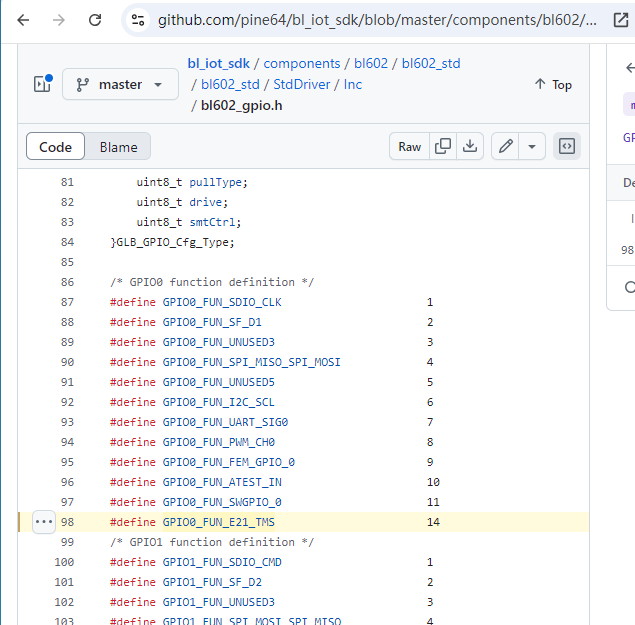Close symbols pane back arrow at right edge

coord(630,68)
